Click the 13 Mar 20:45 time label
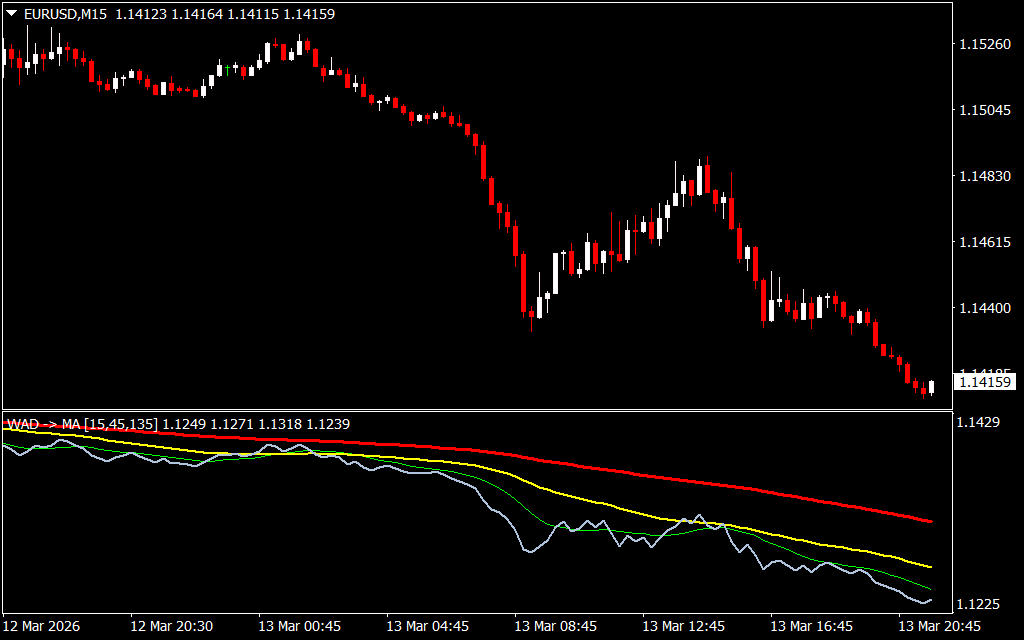 [940, 626]
